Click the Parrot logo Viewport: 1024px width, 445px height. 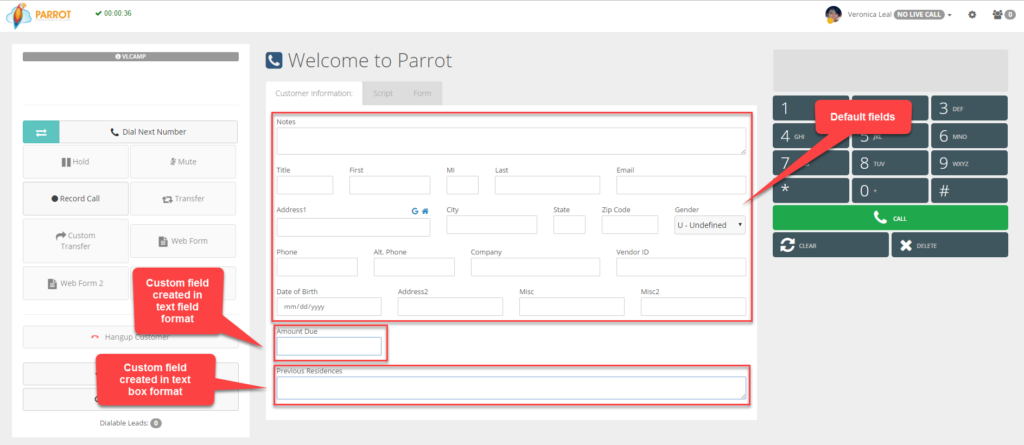coord(38,15)
